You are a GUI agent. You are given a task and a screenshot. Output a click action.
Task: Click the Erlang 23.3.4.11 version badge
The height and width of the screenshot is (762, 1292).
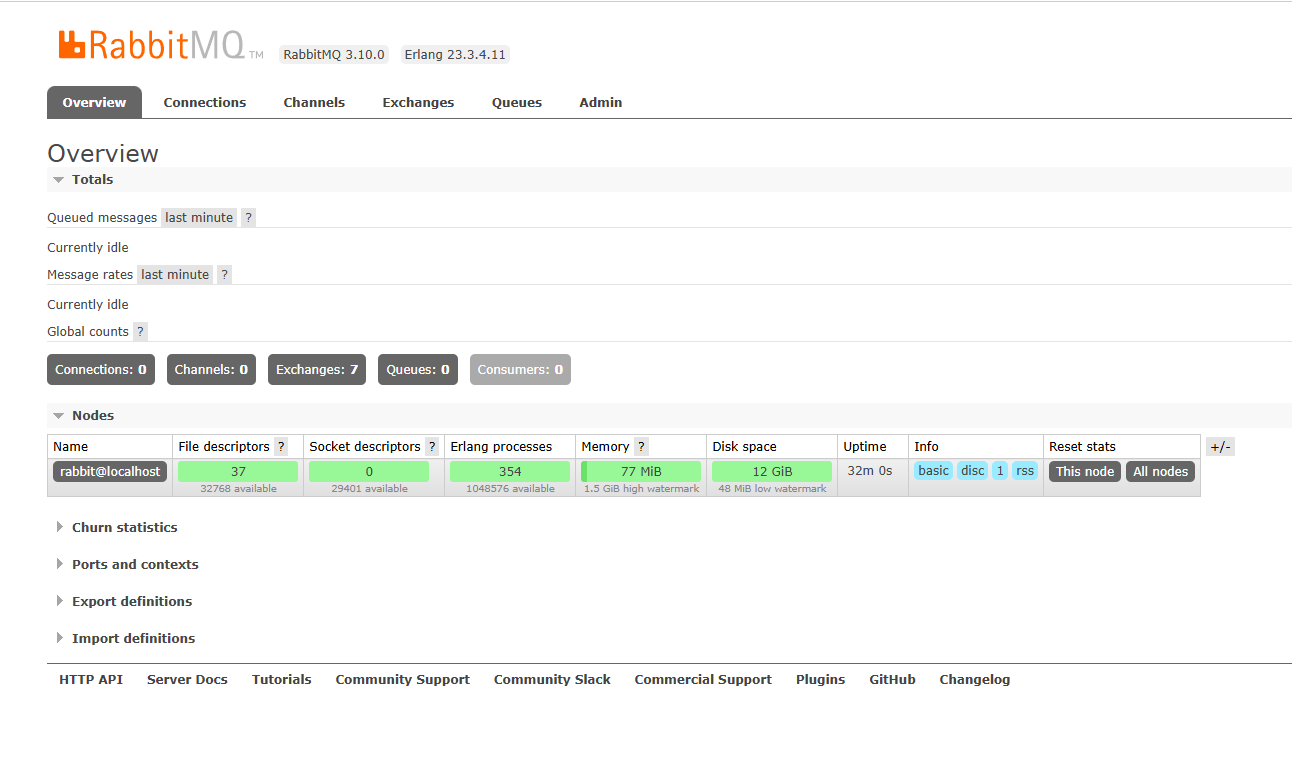click(x=455, y=54)
